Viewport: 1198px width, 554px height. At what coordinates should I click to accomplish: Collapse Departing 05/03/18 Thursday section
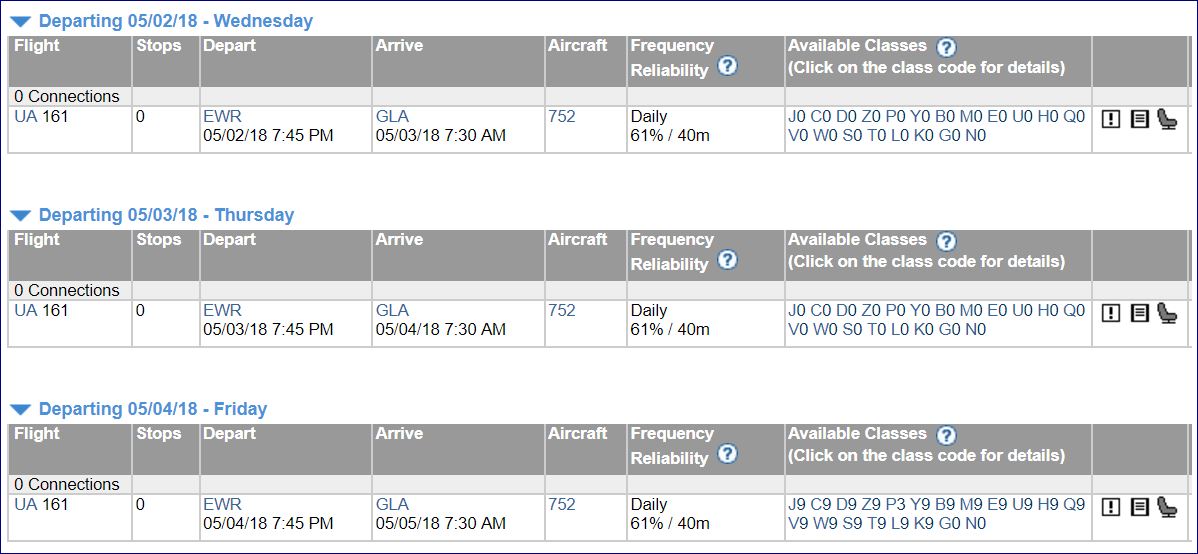click(21, 215)
